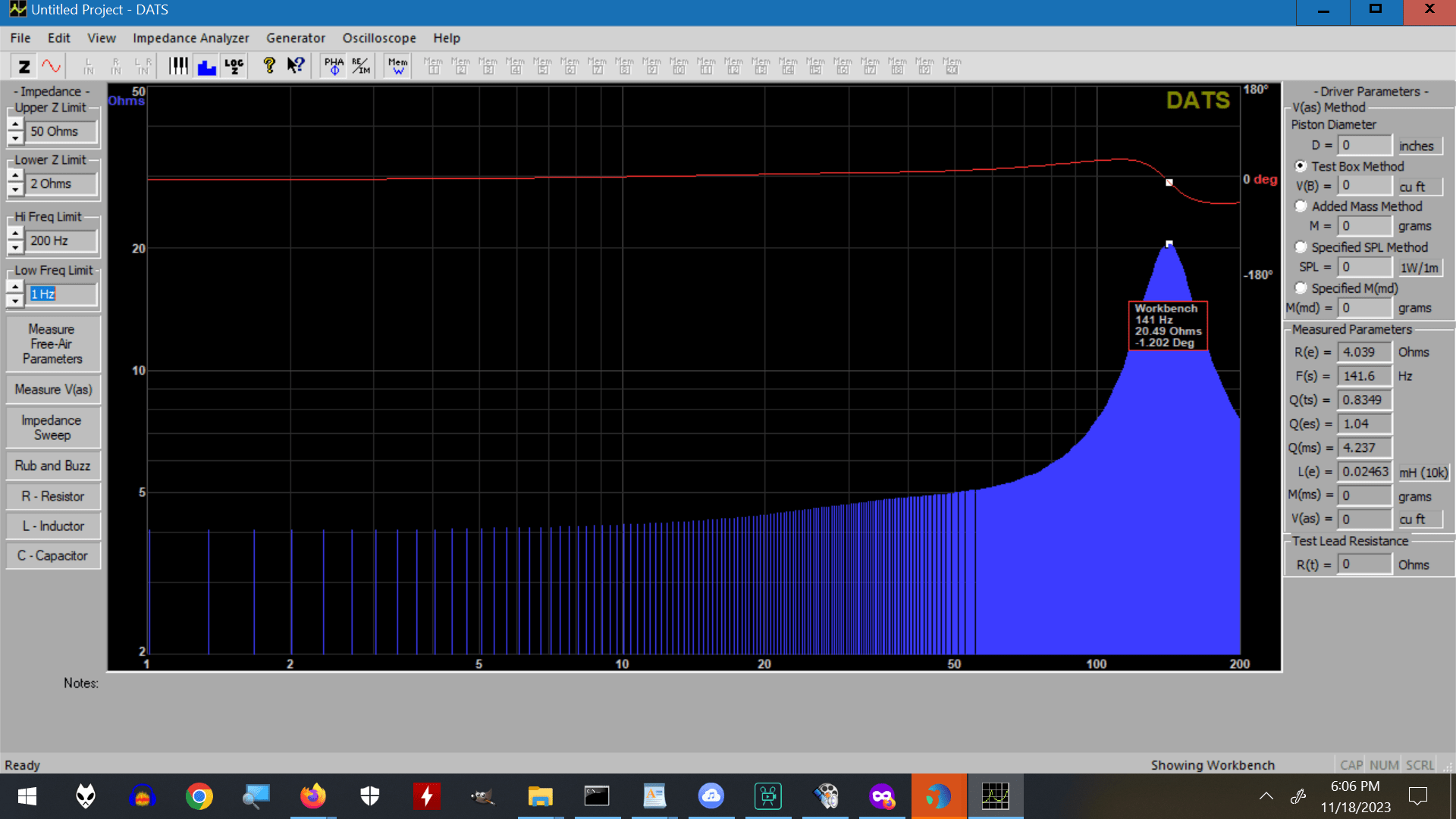Open the Windows Start menu
The image size is (1456, 819).
click(x=27, y=796)
